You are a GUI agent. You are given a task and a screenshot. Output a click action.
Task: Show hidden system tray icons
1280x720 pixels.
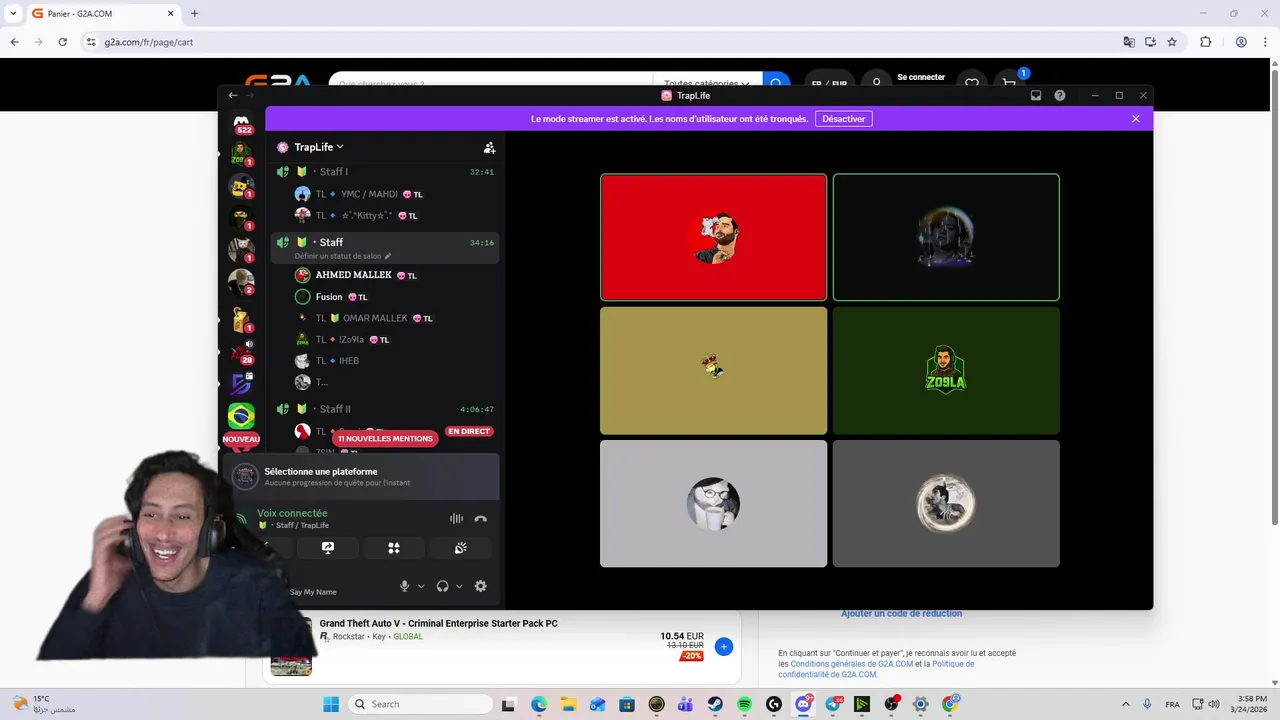click(1125, 704)
